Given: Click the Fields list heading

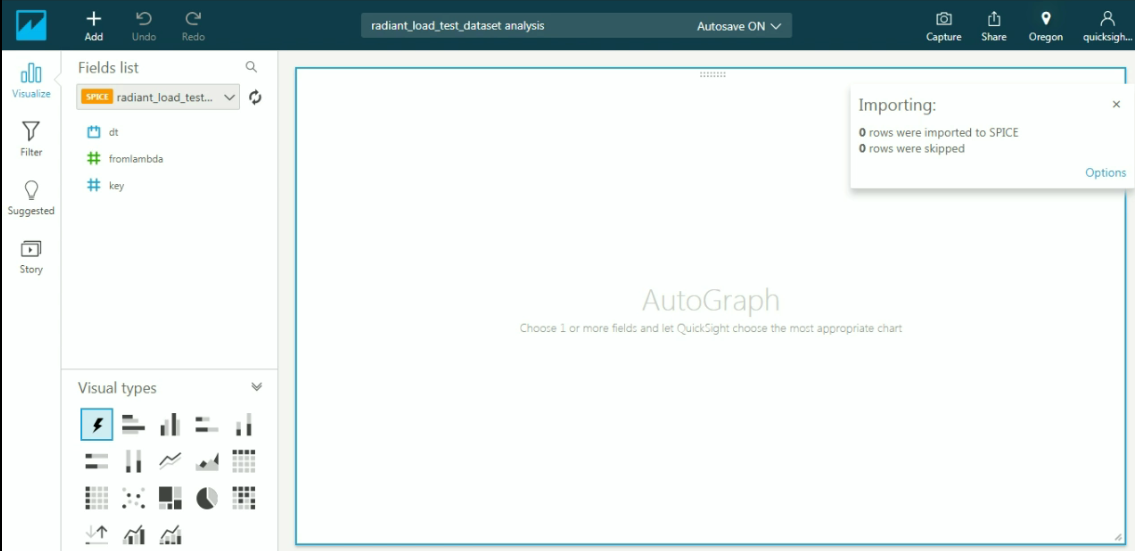Looking at the screenshot, I should coord(109,67).
